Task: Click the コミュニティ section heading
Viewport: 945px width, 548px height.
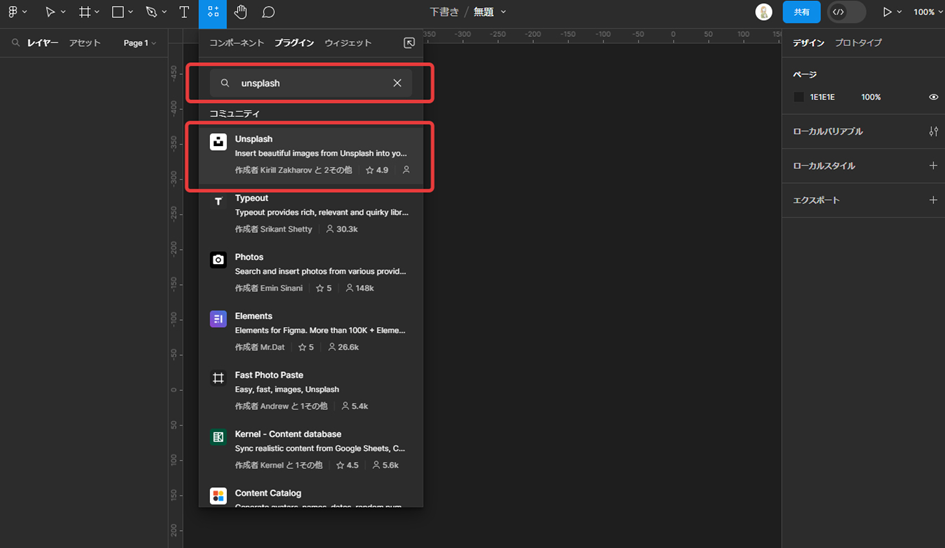Action: pos(234,113)
